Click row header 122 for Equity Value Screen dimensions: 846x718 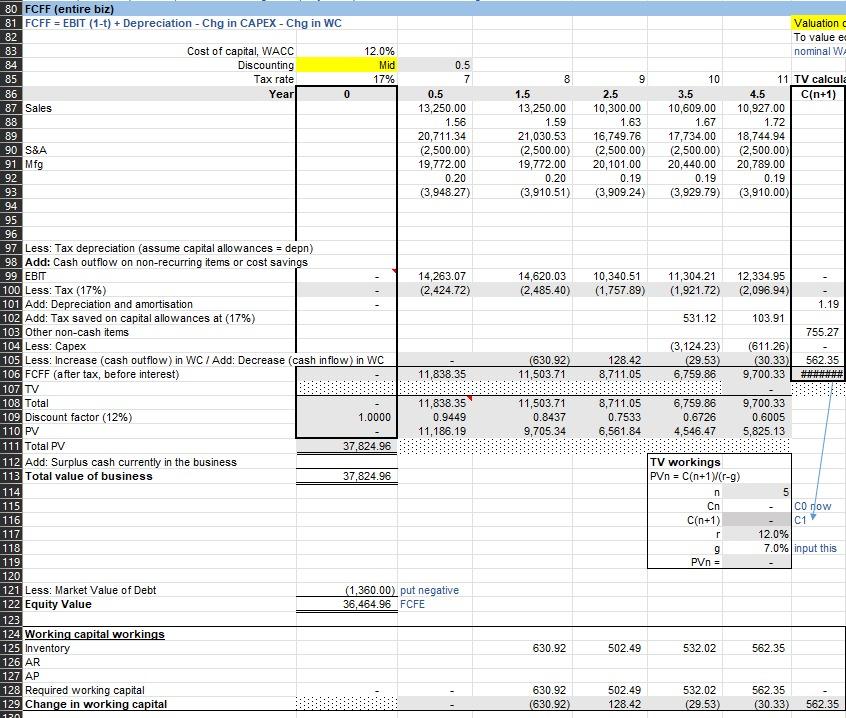pos(11,604)
